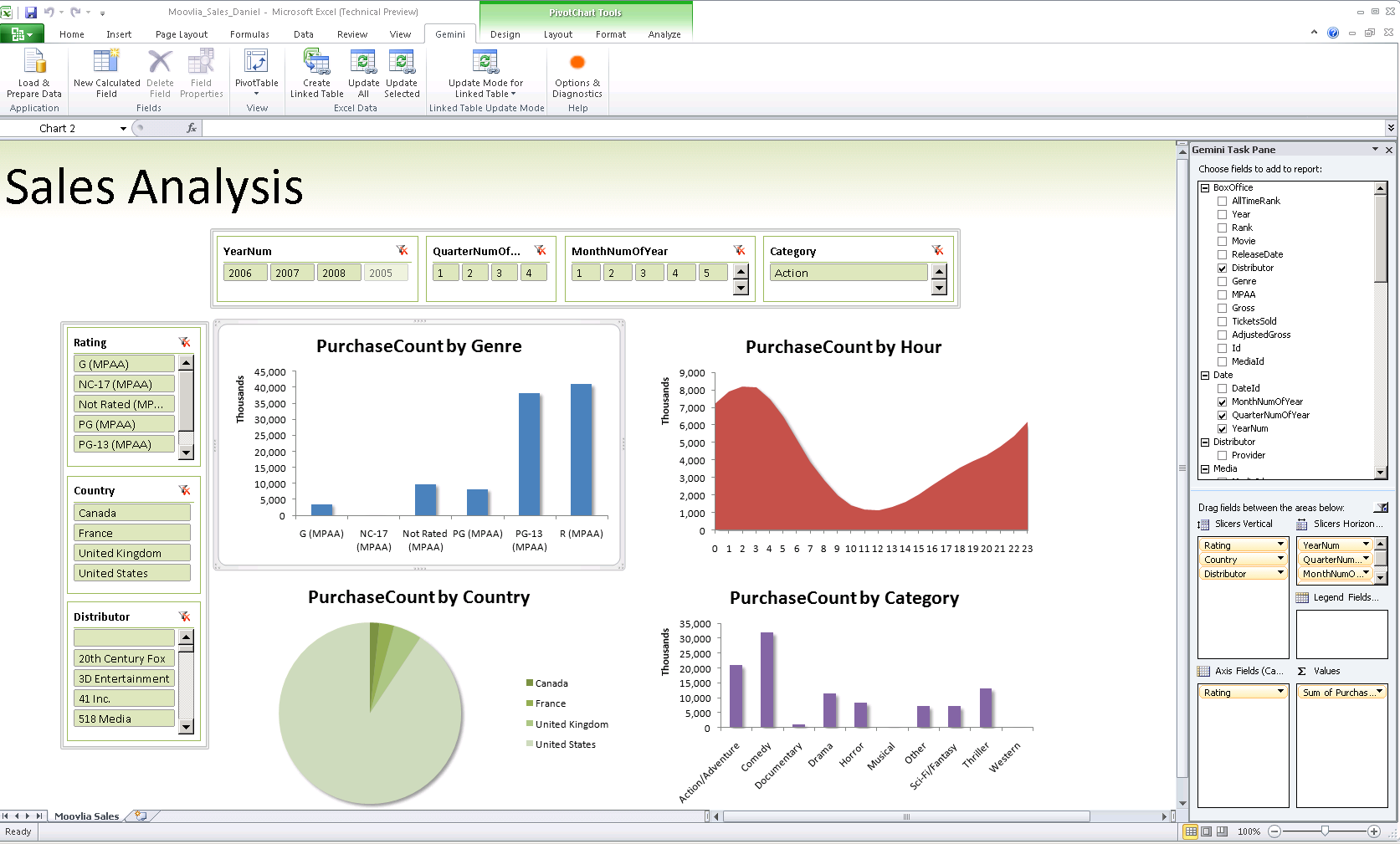Clear filter on Rating slicer
1400x844 pixels.
coord(185,342)
